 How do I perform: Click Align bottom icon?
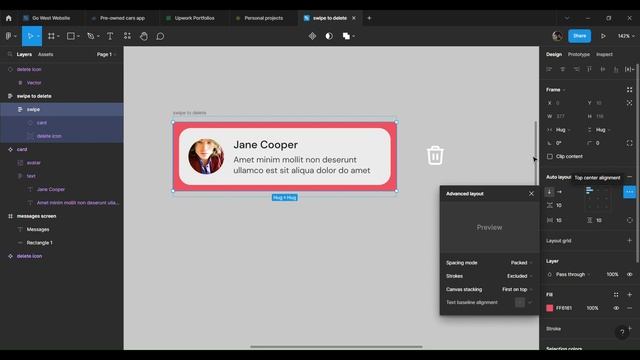[616, 69]
